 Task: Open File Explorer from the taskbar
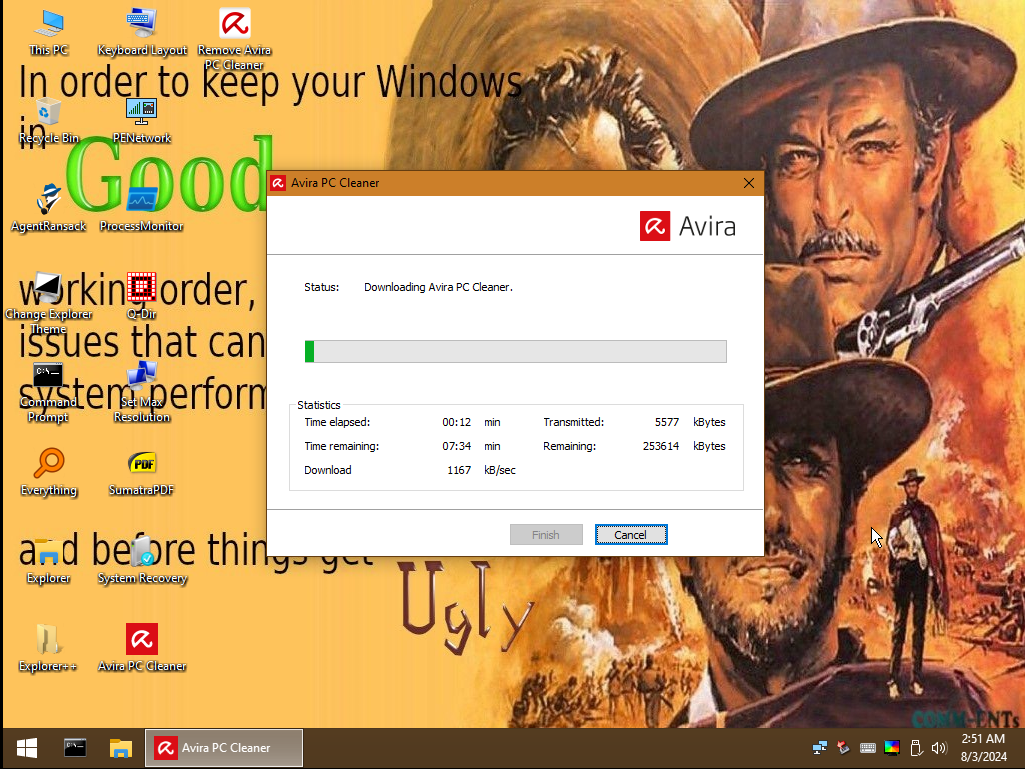pos(121,747)
